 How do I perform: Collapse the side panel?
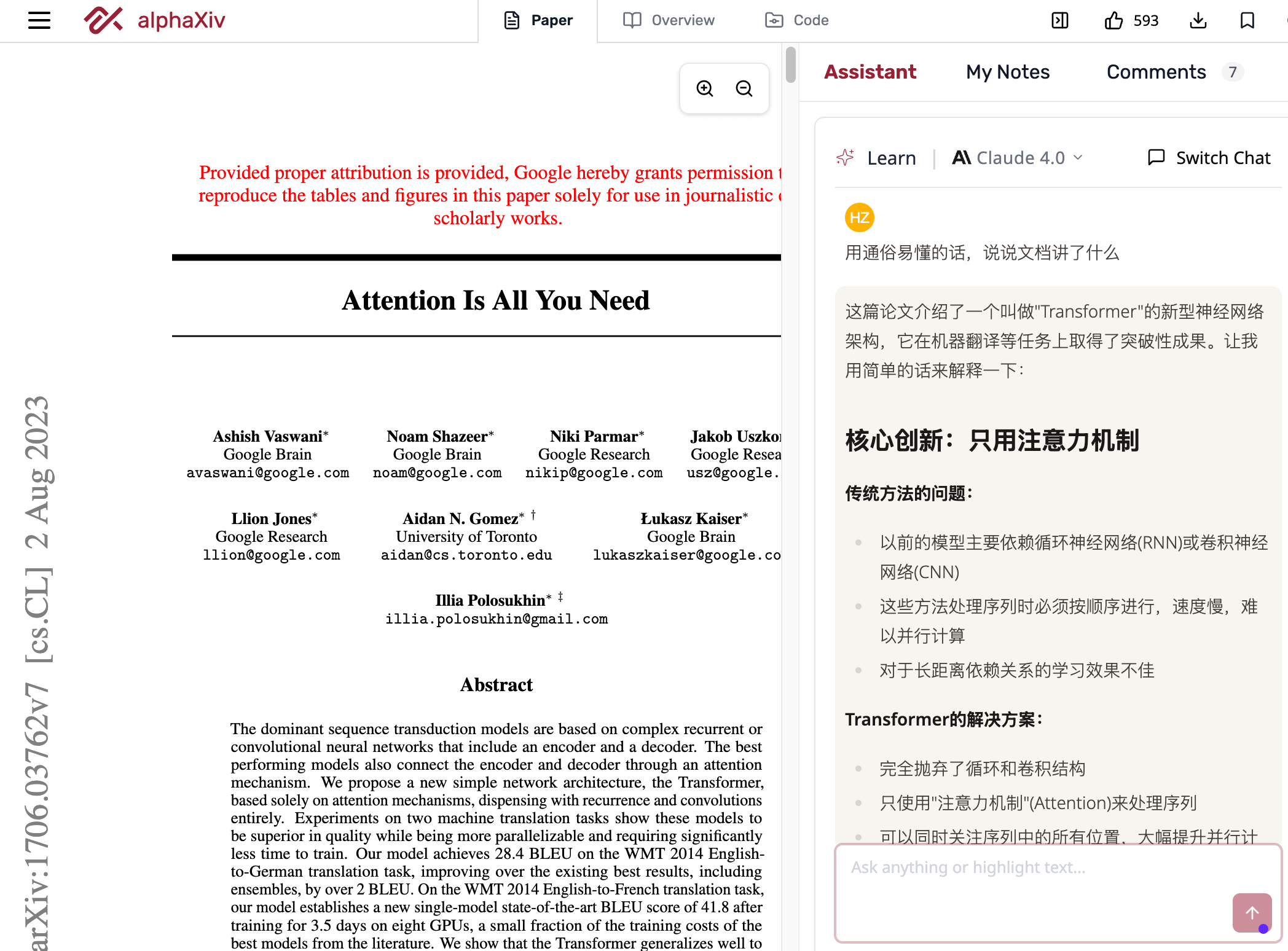tap(1060, 20)
